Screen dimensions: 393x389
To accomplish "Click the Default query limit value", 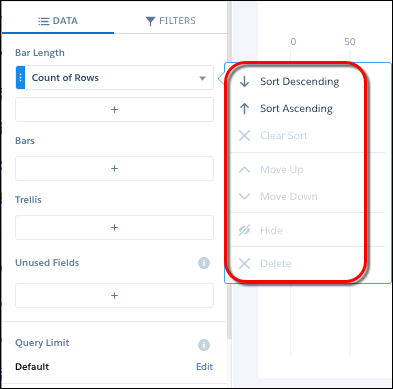I will click(x=32, y=367).
